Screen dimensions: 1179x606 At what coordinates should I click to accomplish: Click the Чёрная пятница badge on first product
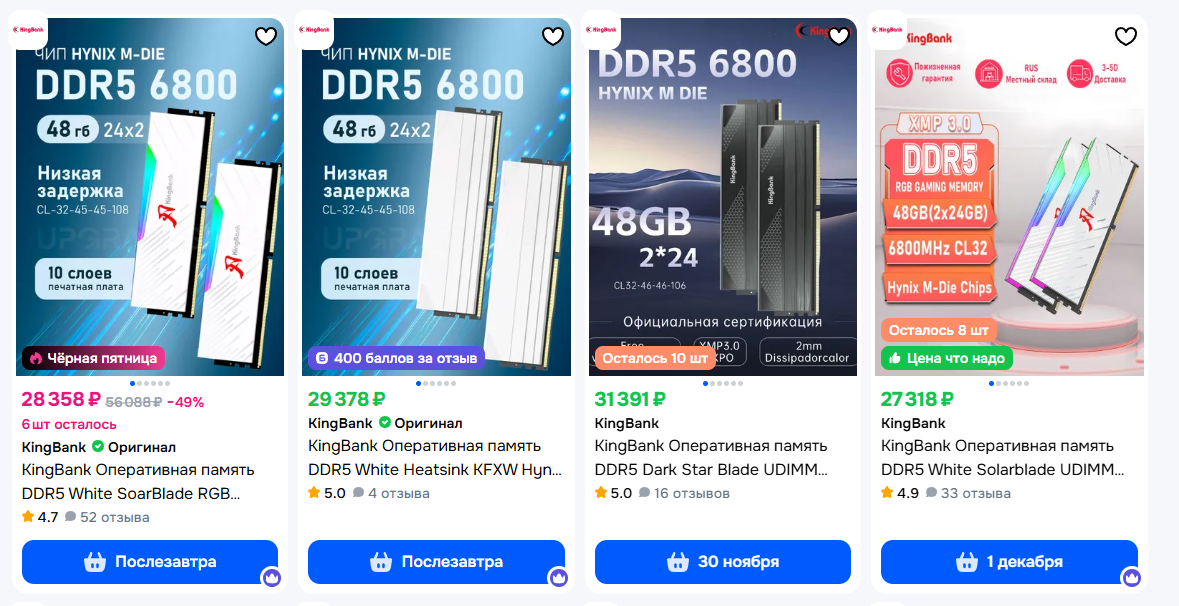pos(93,358)
